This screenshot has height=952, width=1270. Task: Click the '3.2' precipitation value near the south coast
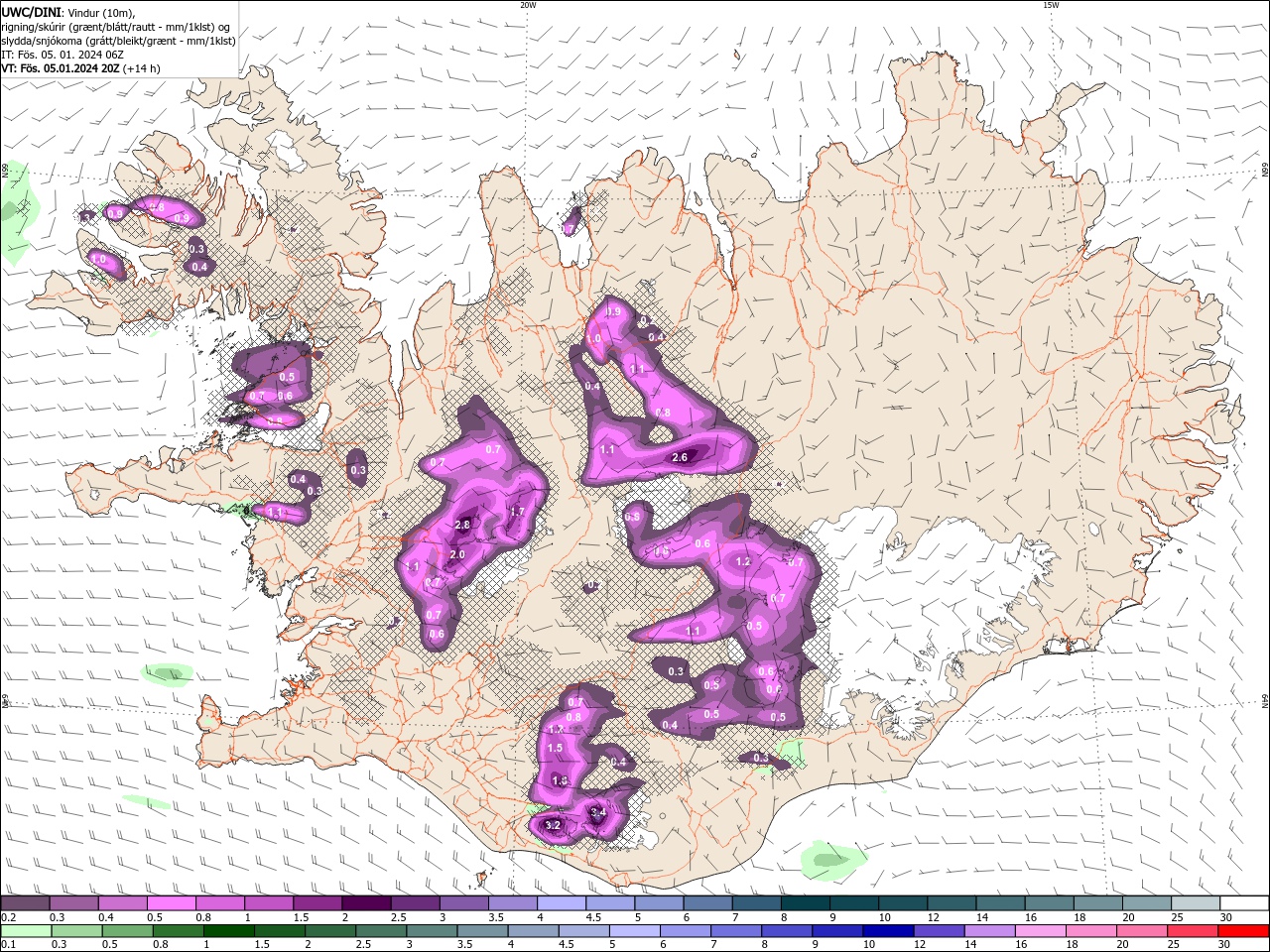click(554, 825)
